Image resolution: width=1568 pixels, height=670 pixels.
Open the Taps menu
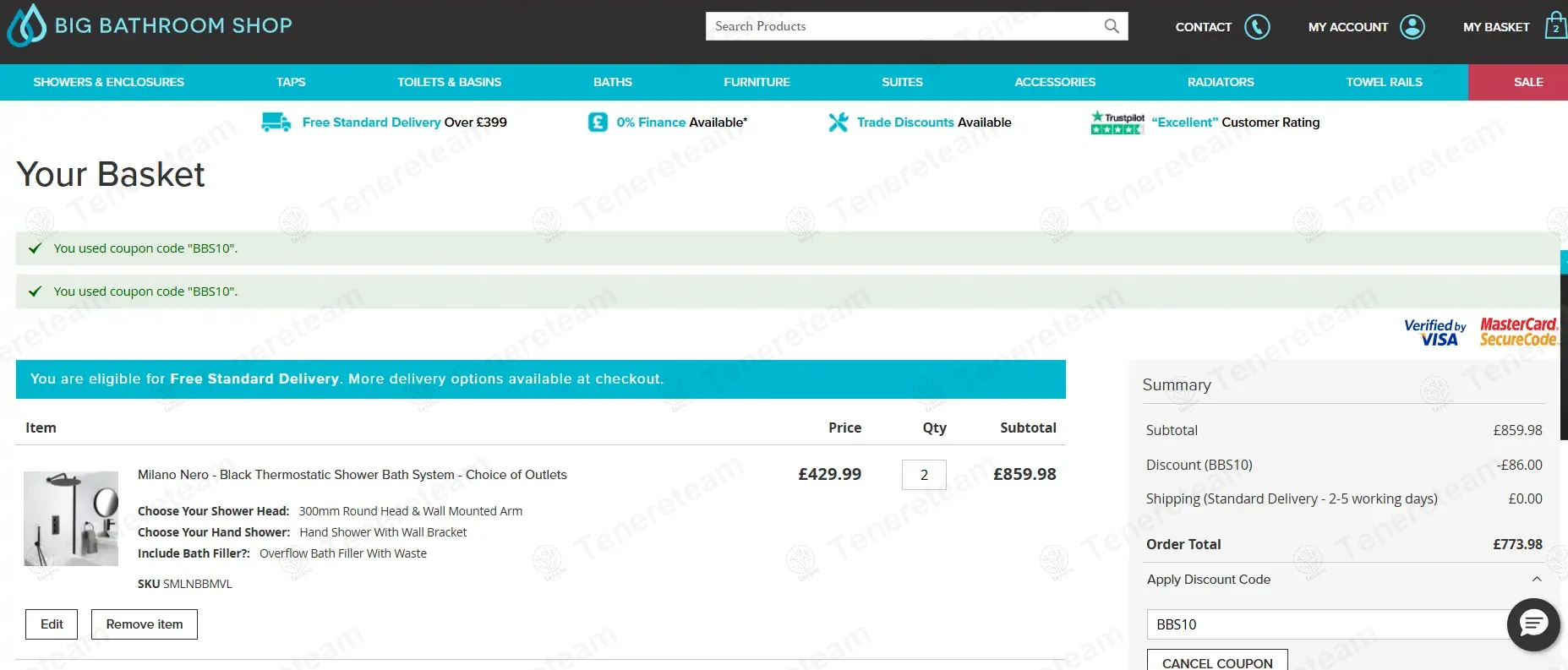(291, 82)
